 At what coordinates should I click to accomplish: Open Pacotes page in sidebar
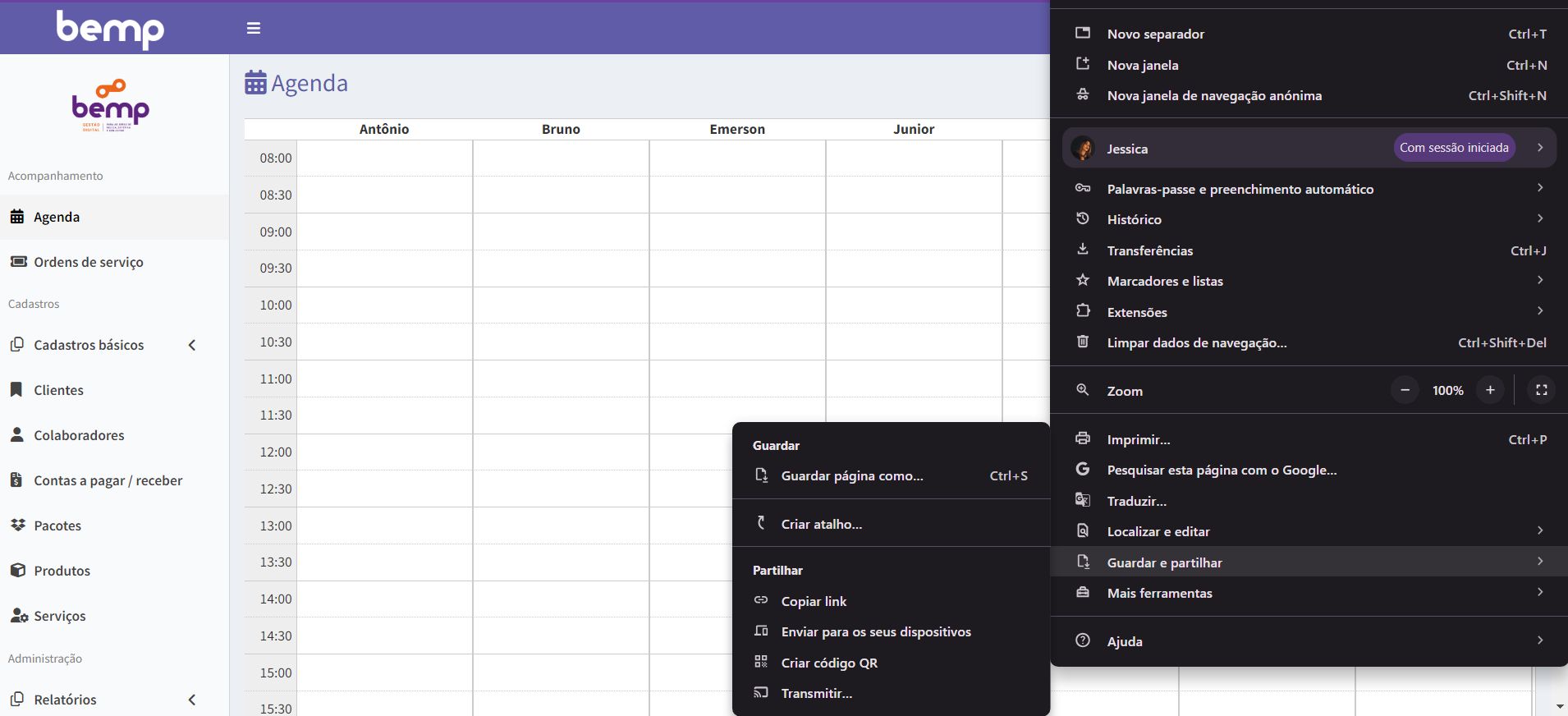[x=114, y=526]
